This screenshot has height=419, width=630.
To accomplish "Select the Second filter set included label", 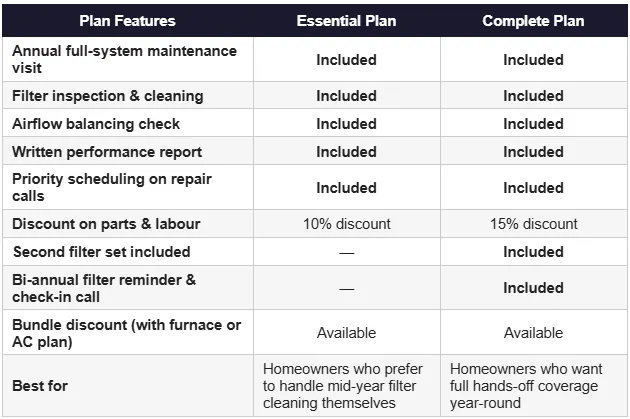I will 102,252.
